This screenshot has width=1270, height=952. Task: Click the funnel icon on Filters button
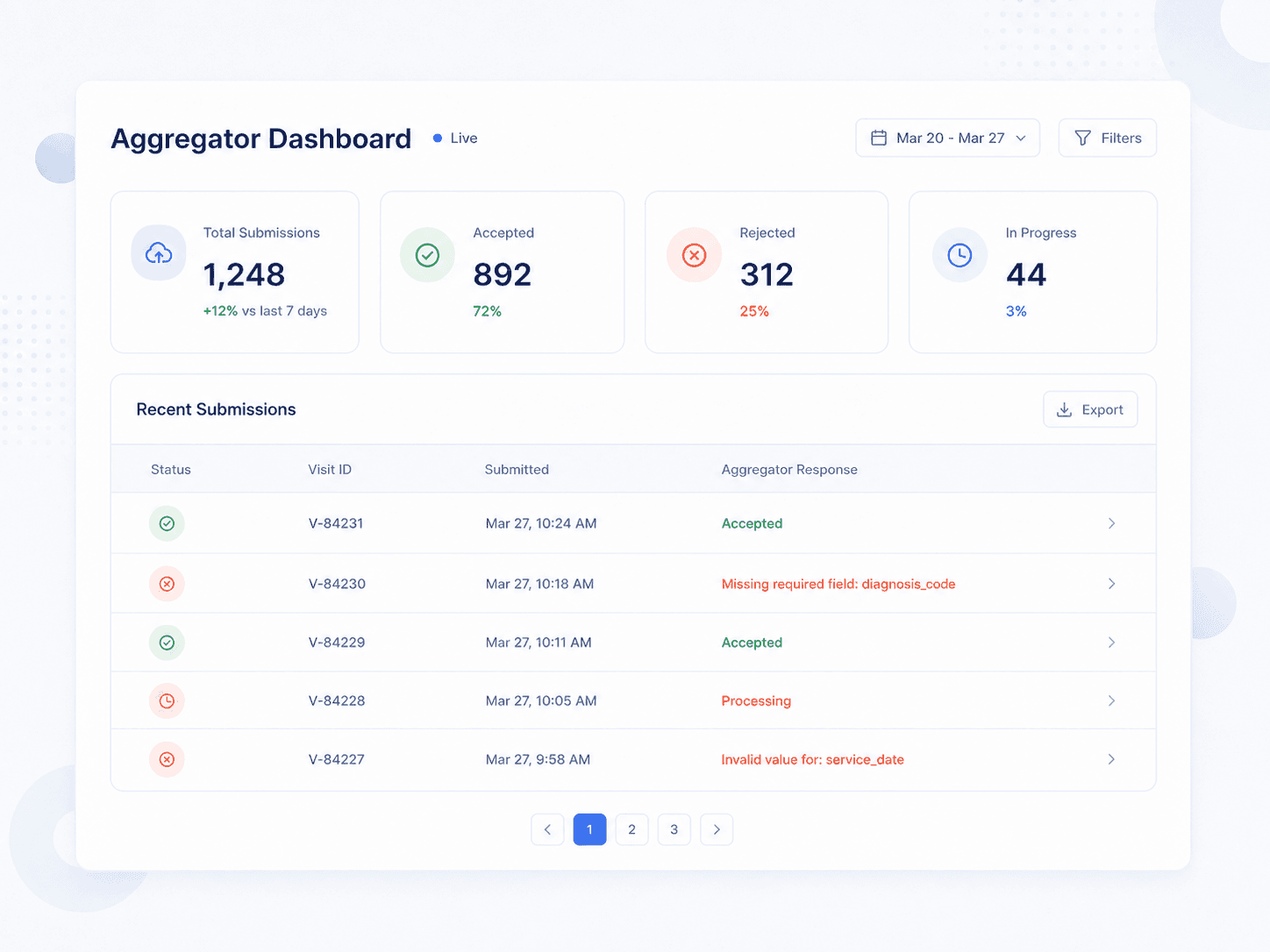click(x=1083, y=138)
